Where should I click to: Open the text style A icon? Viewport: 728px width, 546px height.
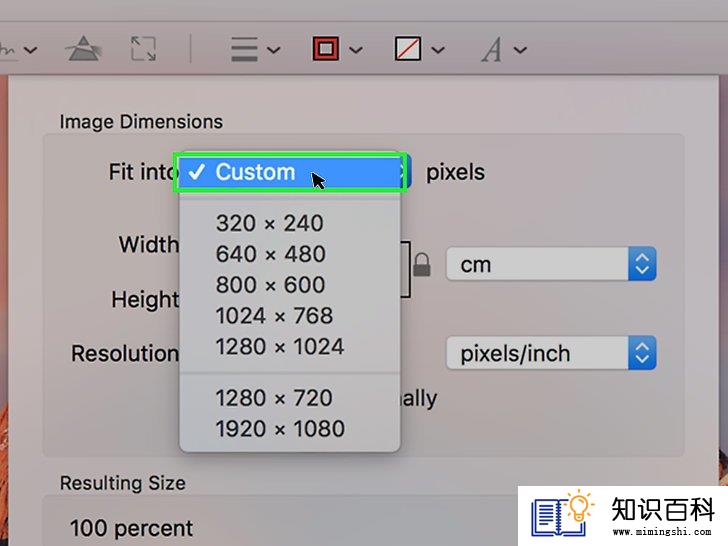tap(492, 49)
